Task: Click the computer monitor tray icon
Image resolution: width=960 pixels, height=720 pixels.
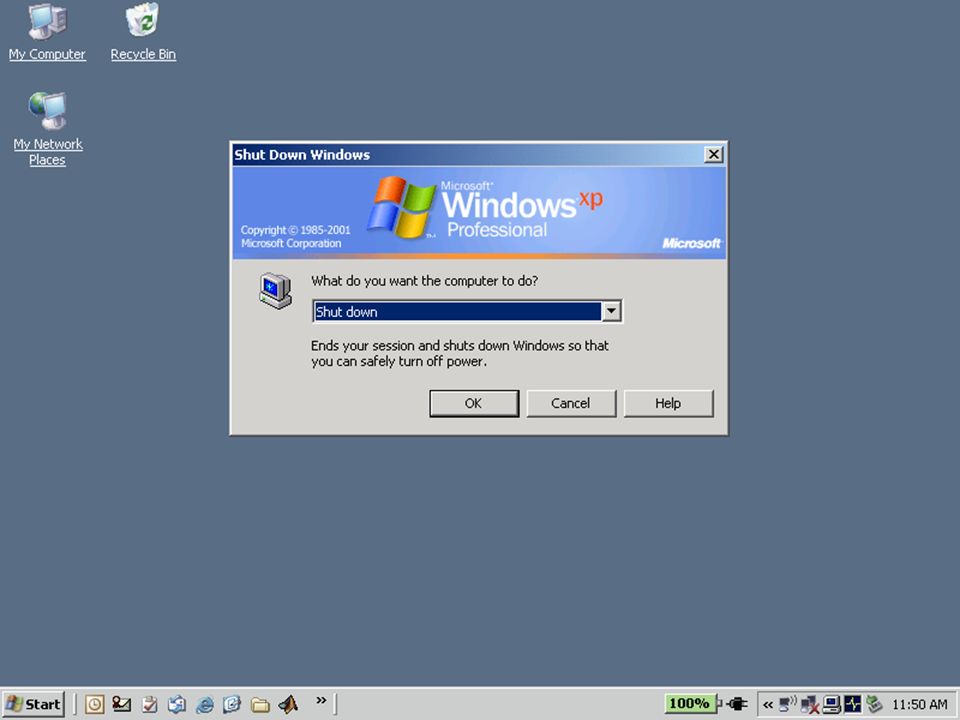Action: point(831,704)
